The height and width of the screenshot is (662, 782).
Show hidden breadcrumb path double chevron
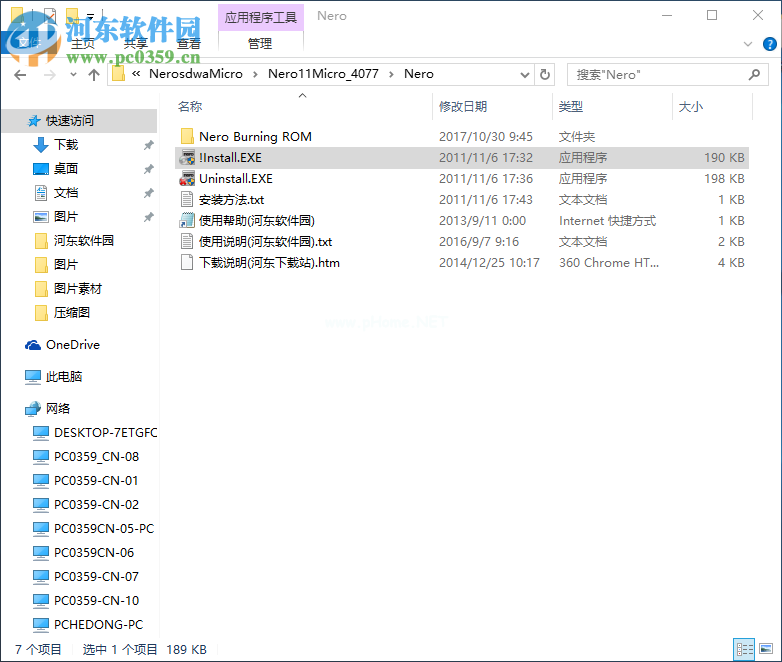[136, 74]
